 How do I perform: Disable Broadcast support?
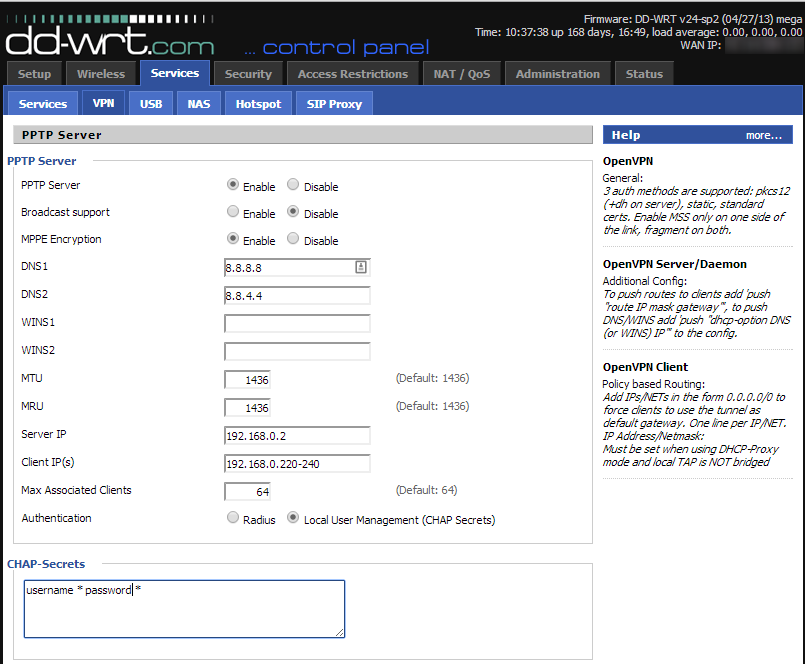pyautogui.click(x=293, y=212)
